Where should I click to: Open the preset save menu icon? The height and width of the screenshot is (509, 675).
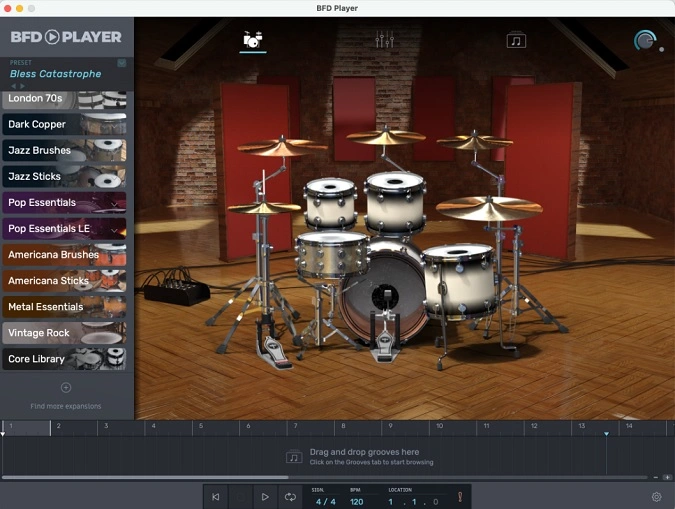(122, 62)
